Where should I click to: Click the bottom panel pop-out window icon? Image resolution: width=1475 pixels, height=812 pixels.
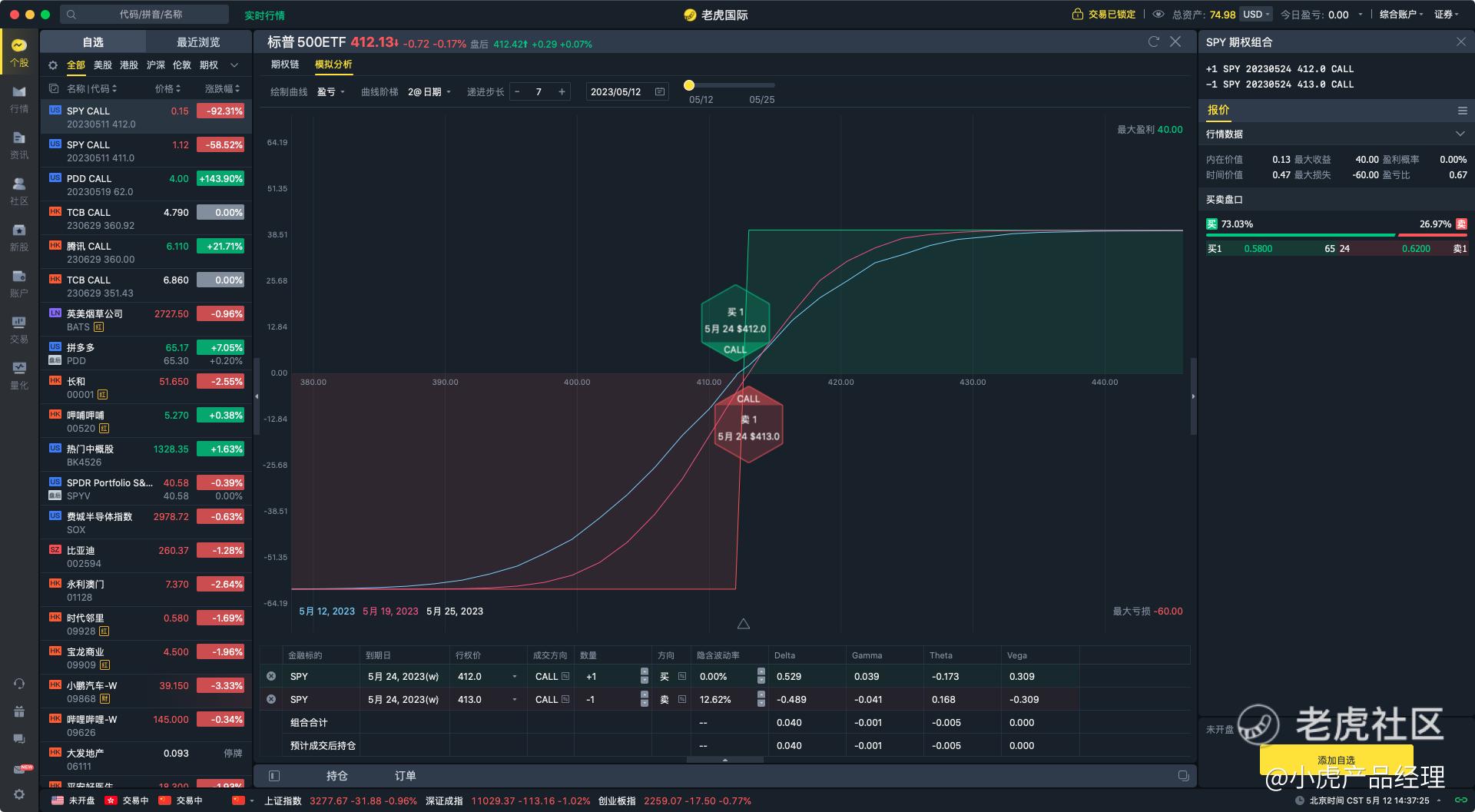(1183, 776)
